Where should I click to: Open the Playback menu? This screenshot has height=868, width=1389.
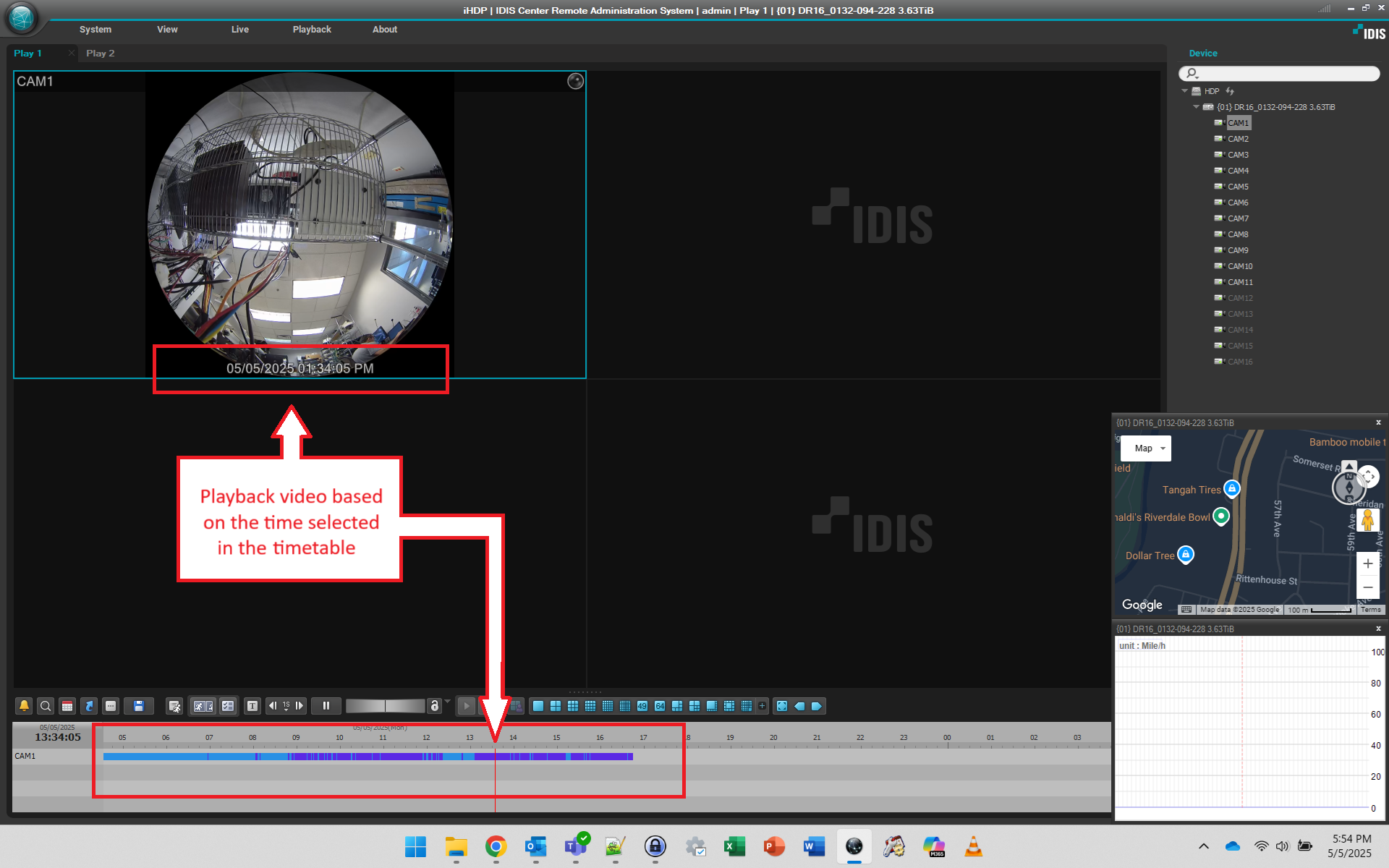pos(312,30)
